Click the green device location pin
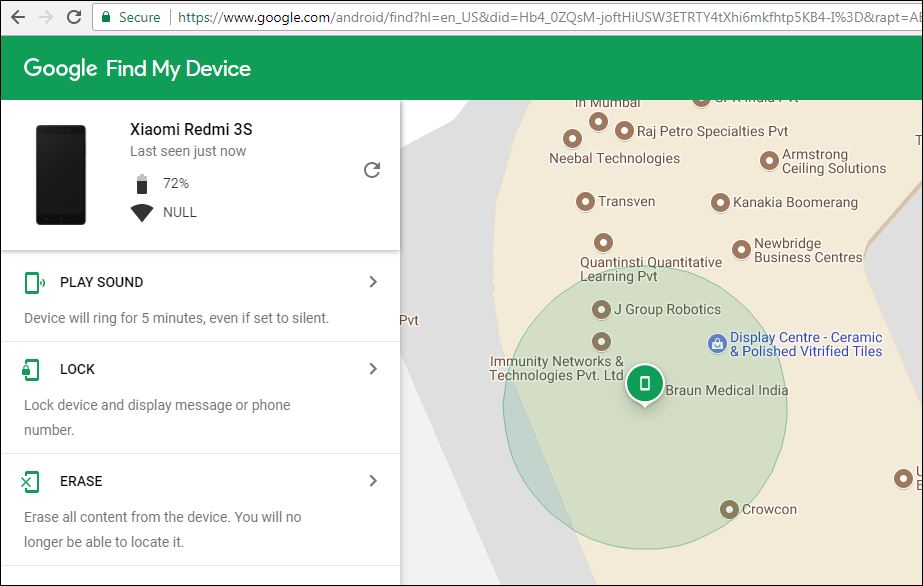923x586 pixels. coord(645,384)
